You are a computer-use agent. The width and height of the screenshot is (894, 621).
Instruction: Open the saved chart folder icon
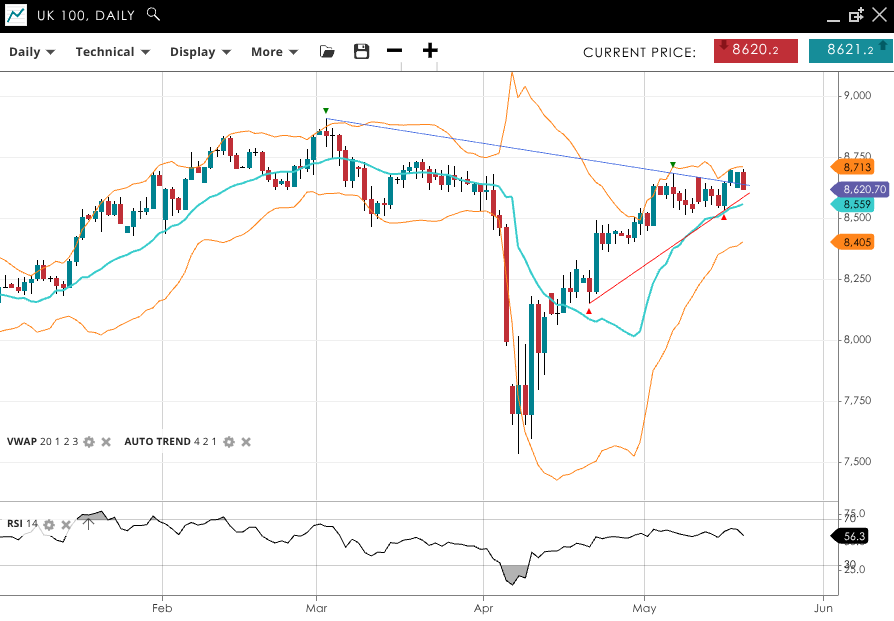point(327,51)
